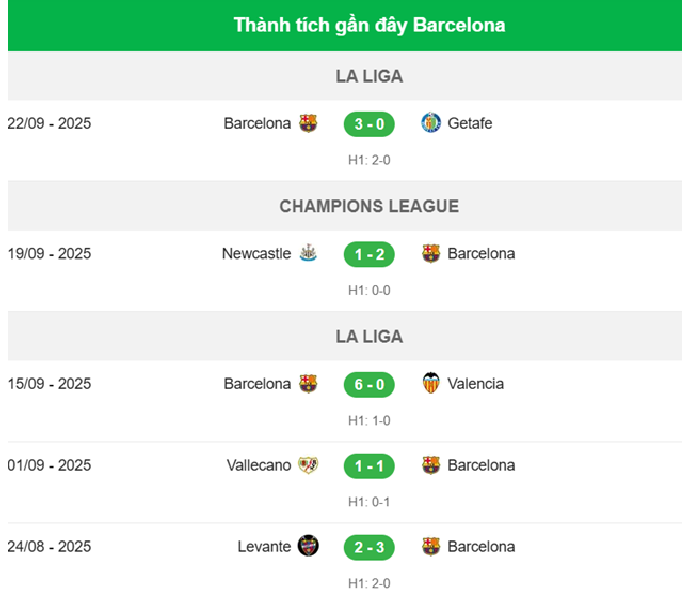Select the Champions League section header
The height and width of the screenshot is (606, 689).
[x=369, y=206]
